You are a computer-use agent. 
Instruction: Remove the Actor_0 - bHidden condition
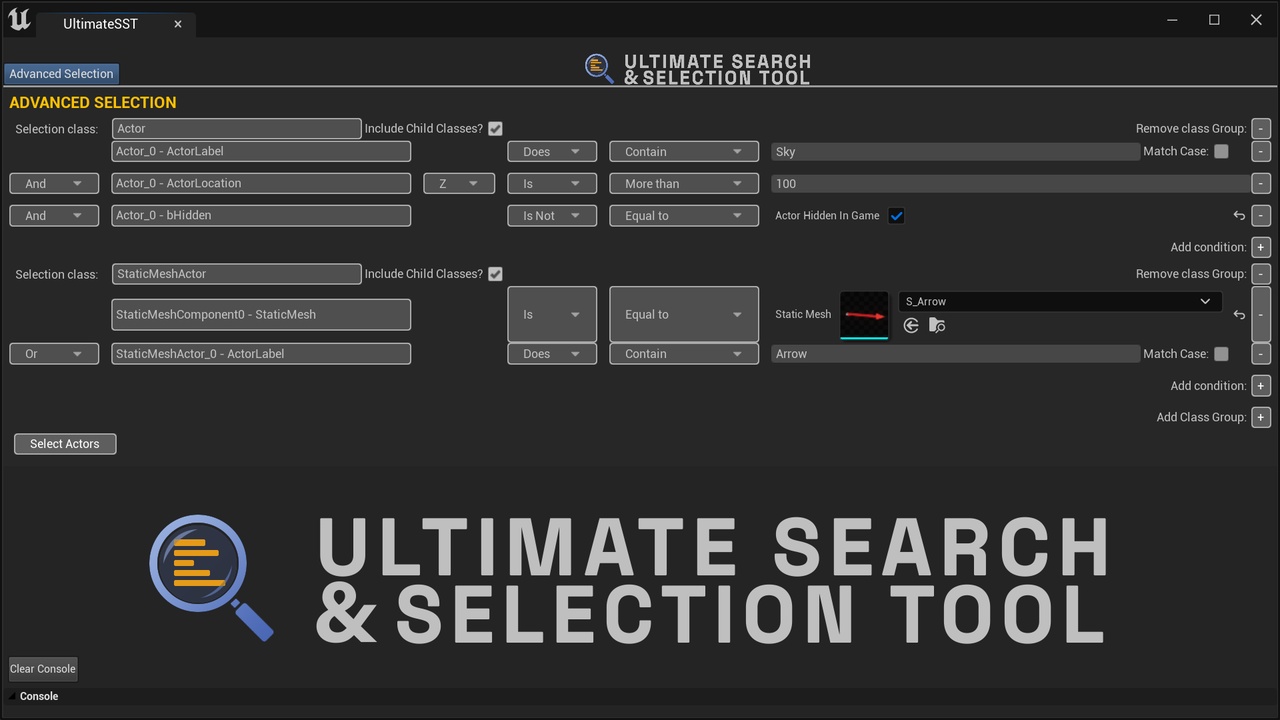(1261, 215)
